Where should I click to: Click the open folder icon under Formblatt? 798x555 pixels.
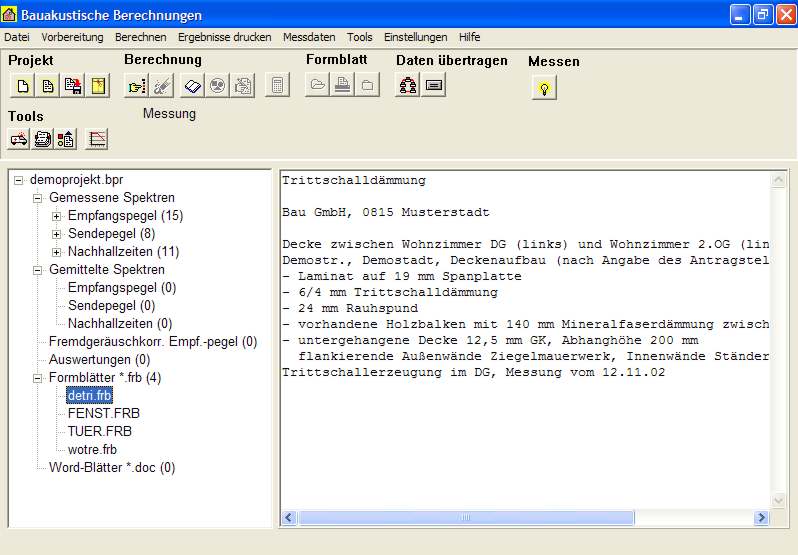[x=318, y=84]
